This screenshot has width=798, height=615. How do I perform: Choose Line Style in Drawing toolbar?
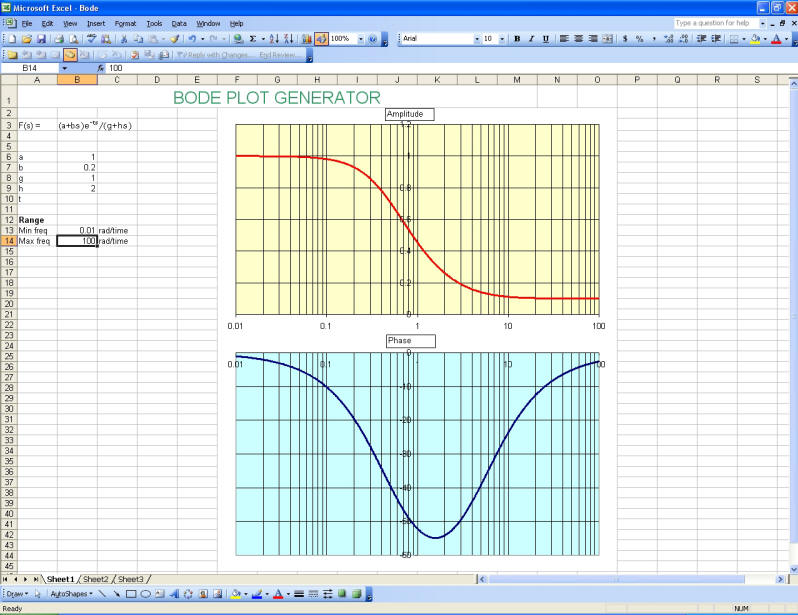(x=299, y=594)
